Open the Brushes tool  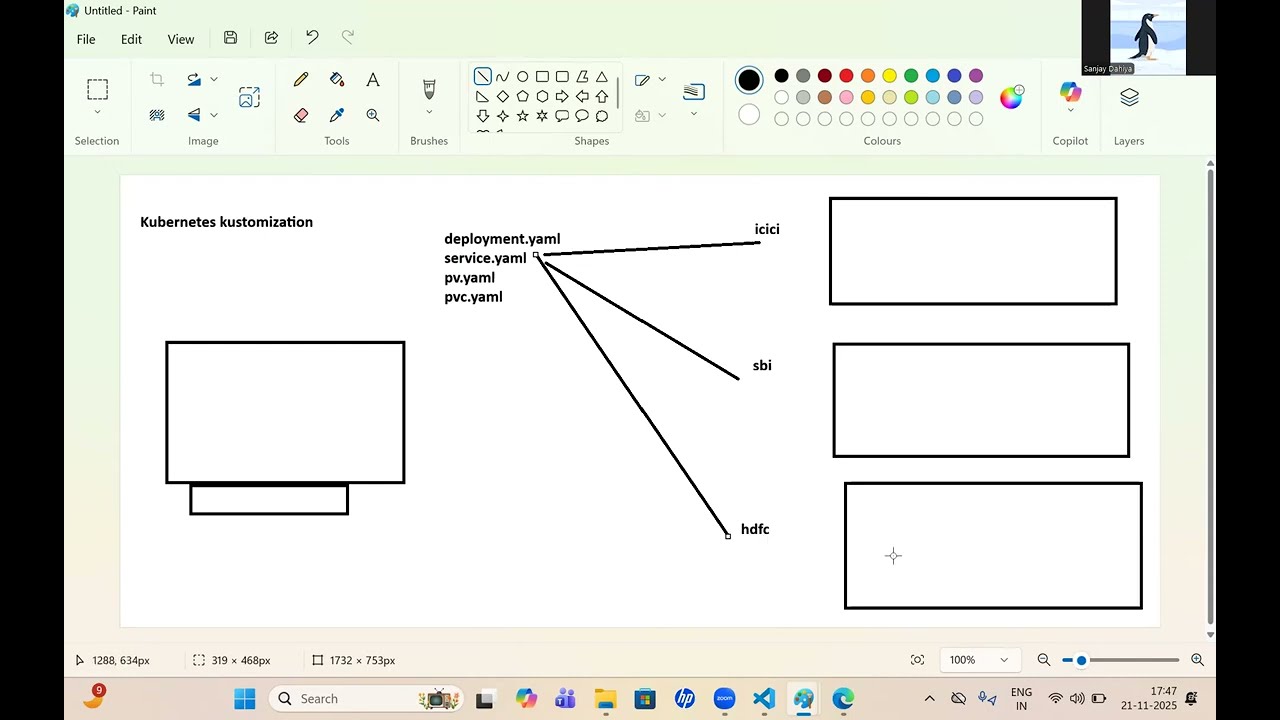(429, 90)
